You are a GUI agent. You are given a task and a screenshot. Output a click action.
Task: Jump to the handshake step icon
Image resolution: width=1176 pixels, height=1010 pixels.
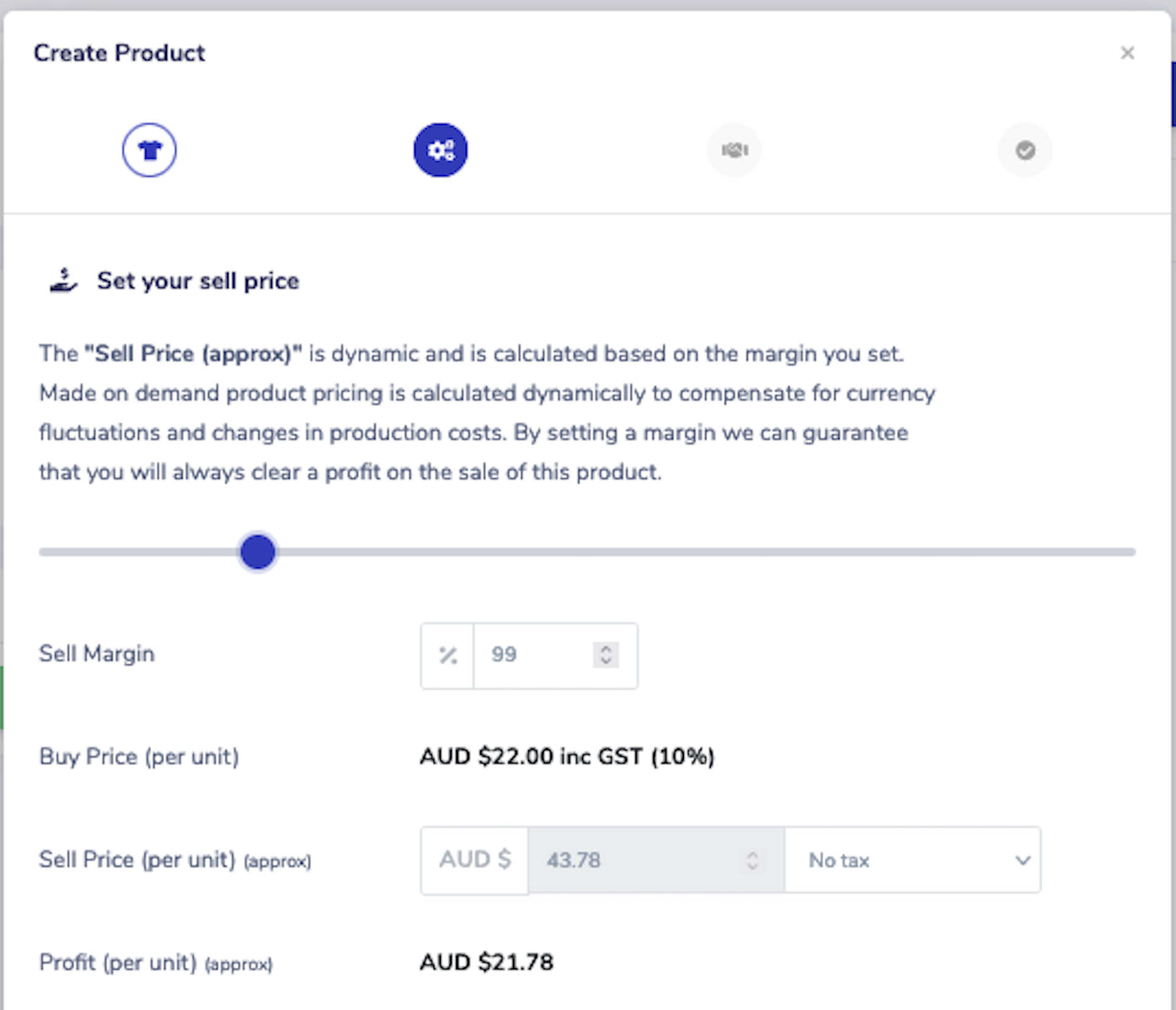click(734, 150)
